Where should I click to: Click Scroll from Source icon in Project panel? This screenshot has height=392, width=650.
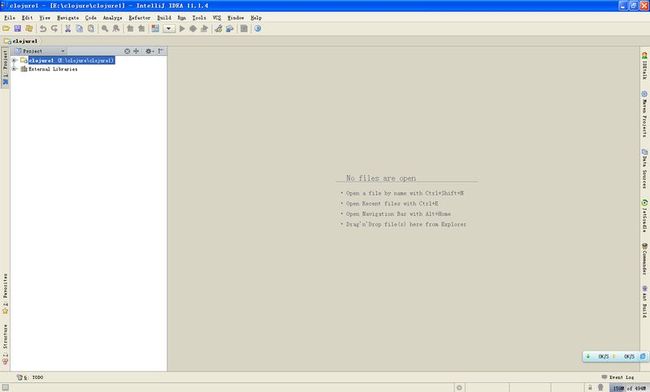tap(127, 51)
